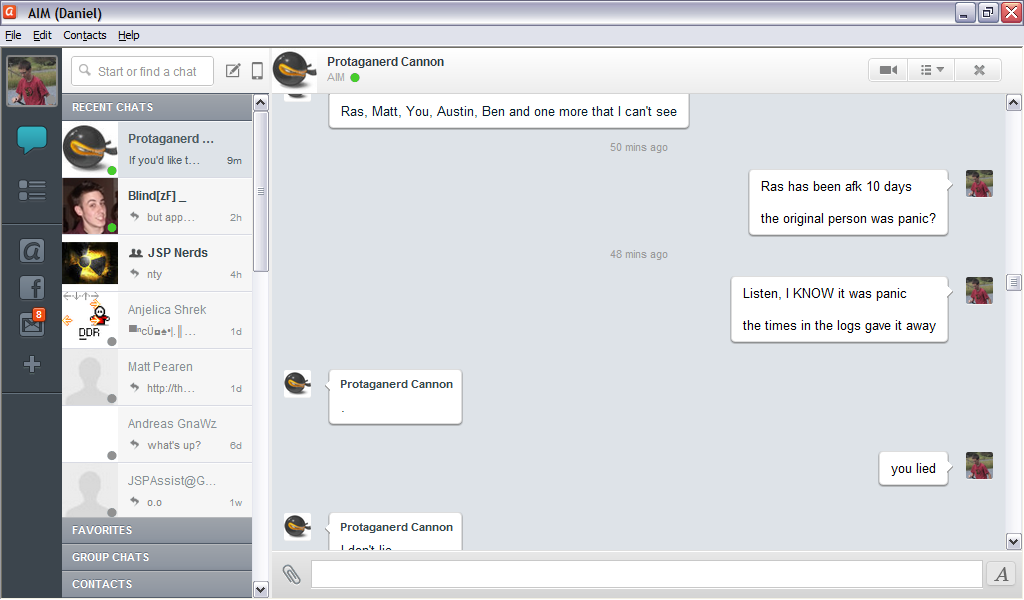The image size is (1024, 600).
Task: Open the chats speech bubble sidebar icon
Action: (31, 139)
